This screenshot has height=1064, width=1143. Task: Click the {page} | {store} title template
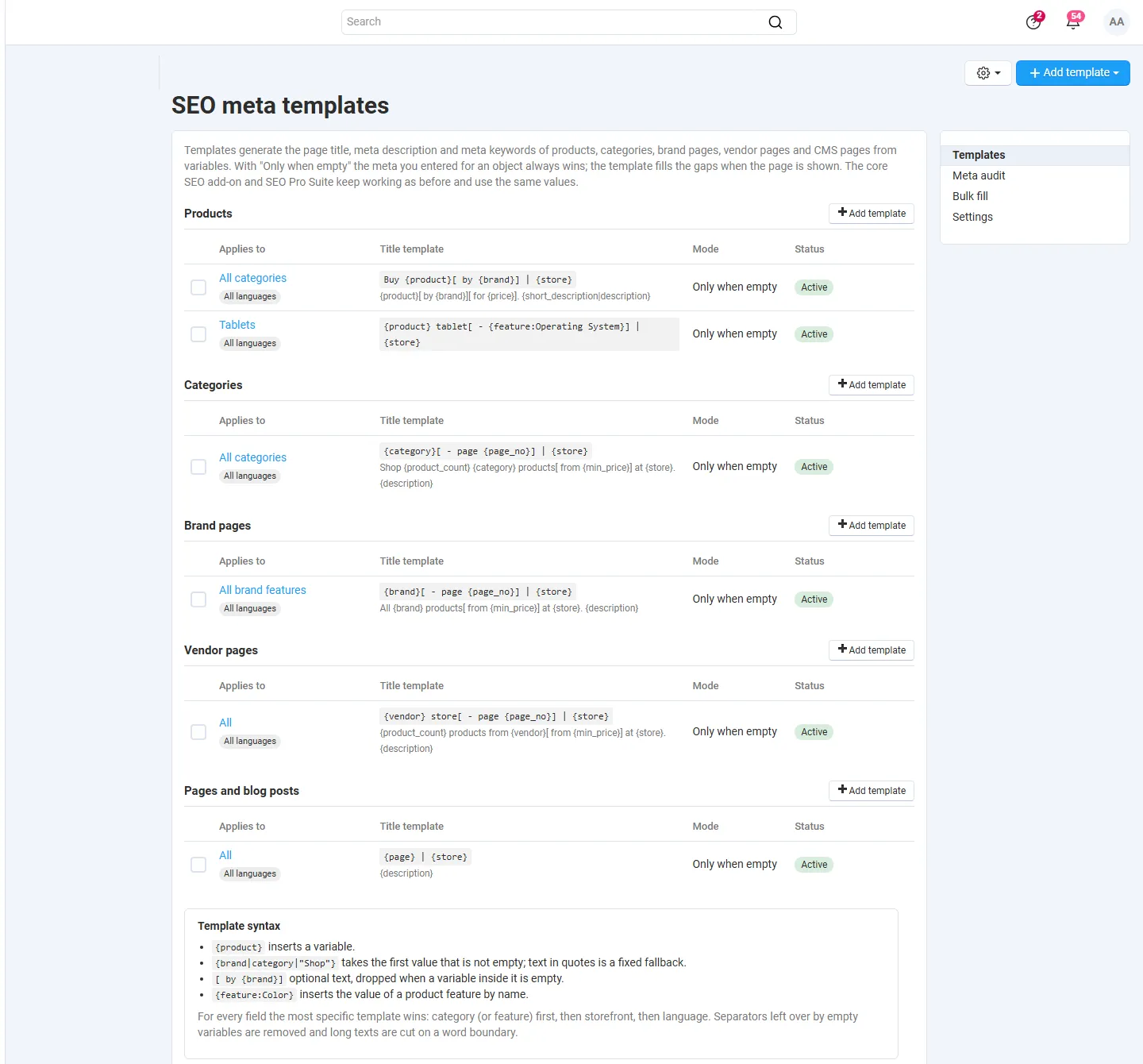[x=425, y=857]
